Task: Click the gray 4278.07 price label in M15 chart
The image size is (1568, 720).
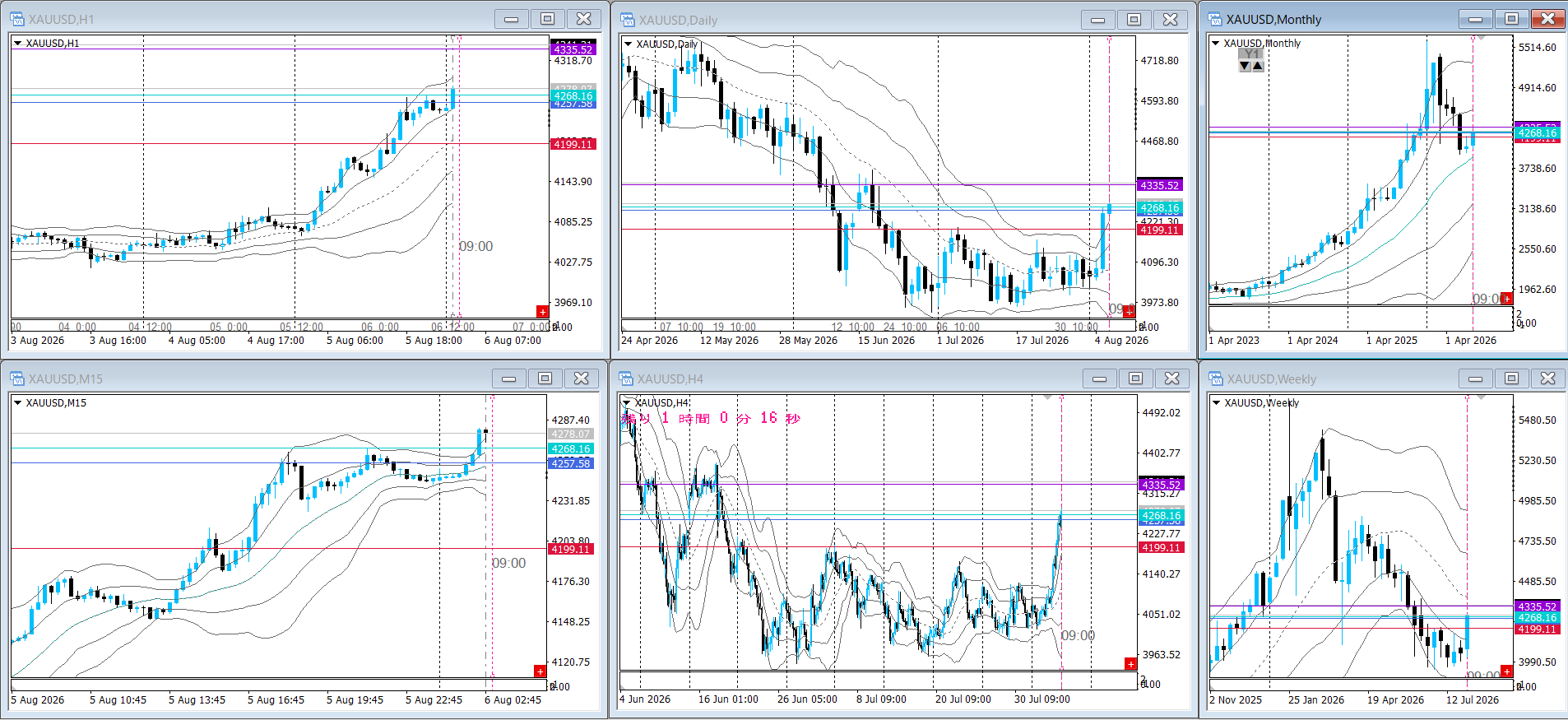Action: [x=570, y=434]
